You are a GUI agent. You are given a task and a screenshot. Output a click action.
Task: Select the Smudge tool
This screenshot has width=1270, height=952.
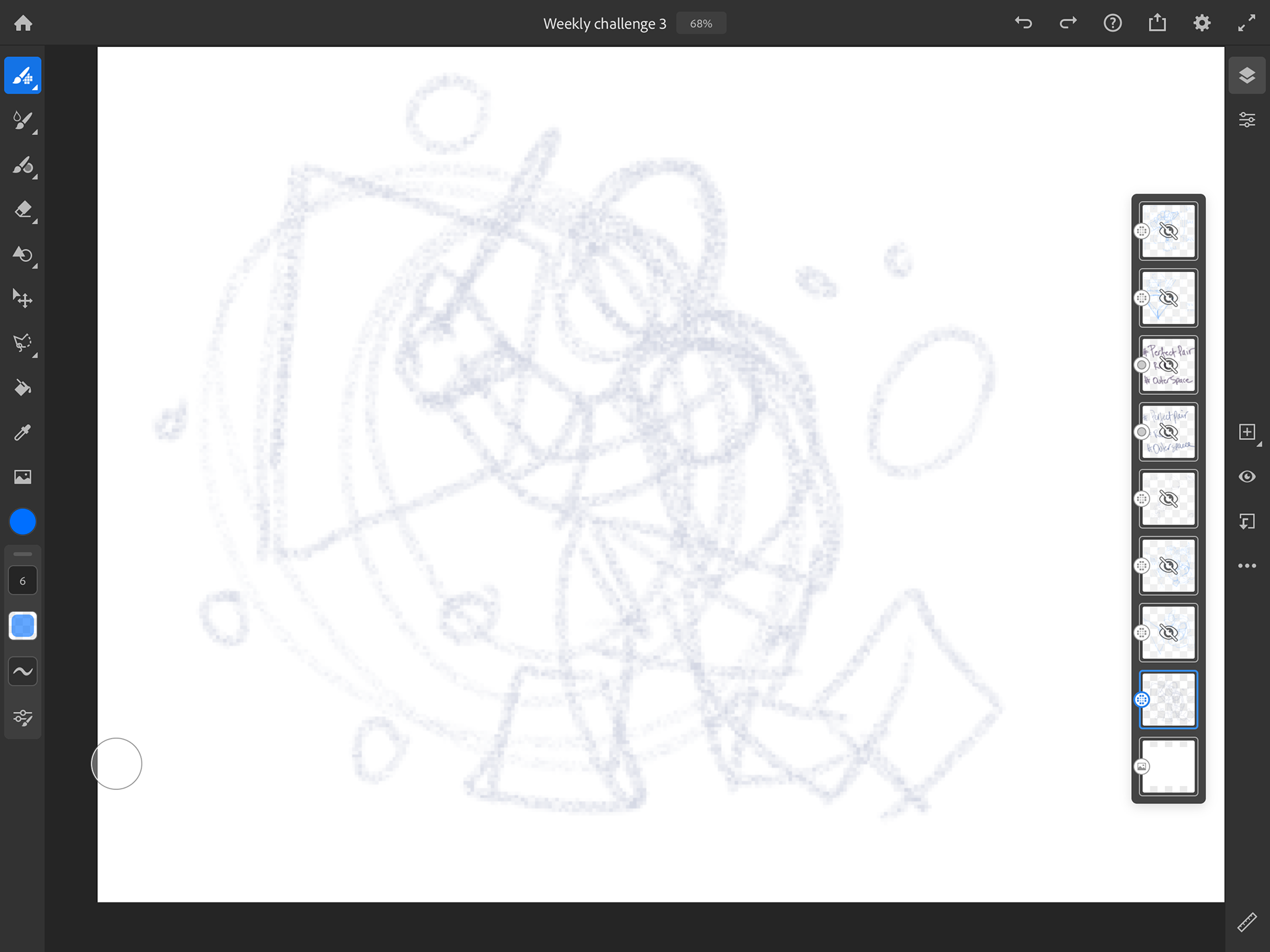click(23, 254)
